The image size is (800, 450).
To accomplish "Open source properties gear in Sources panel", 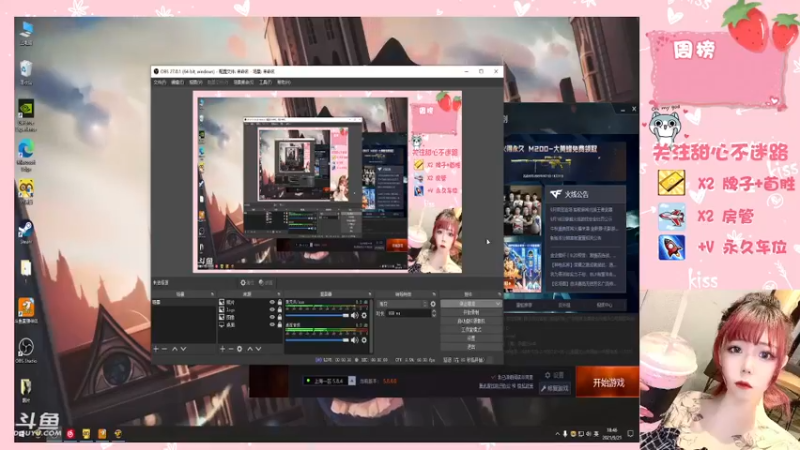I will [239, 349].
